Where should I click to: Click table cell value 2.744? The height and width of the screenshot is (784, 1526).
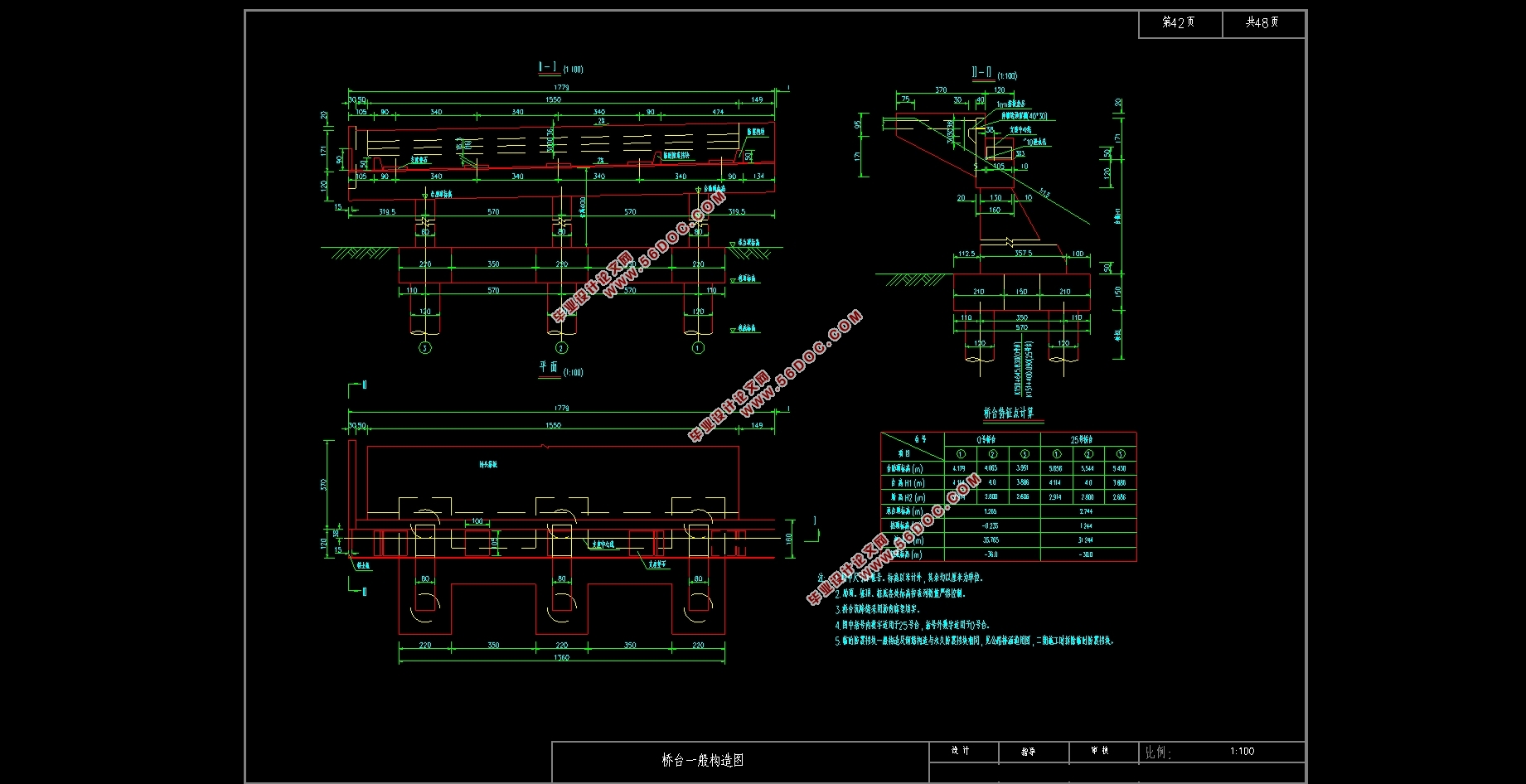pos(1086,511)
